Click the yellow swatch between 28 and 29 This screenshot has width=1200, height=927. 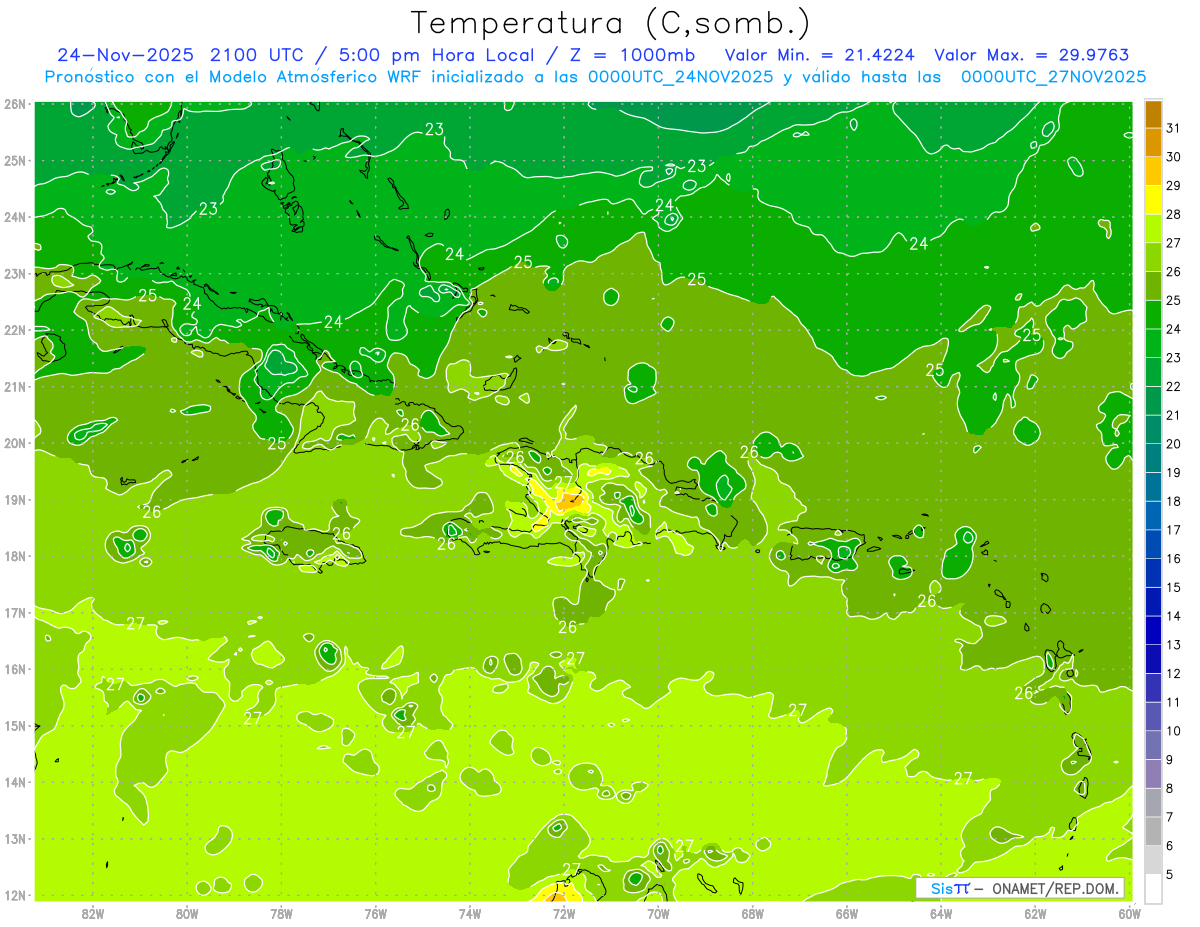pos(1153,200)
